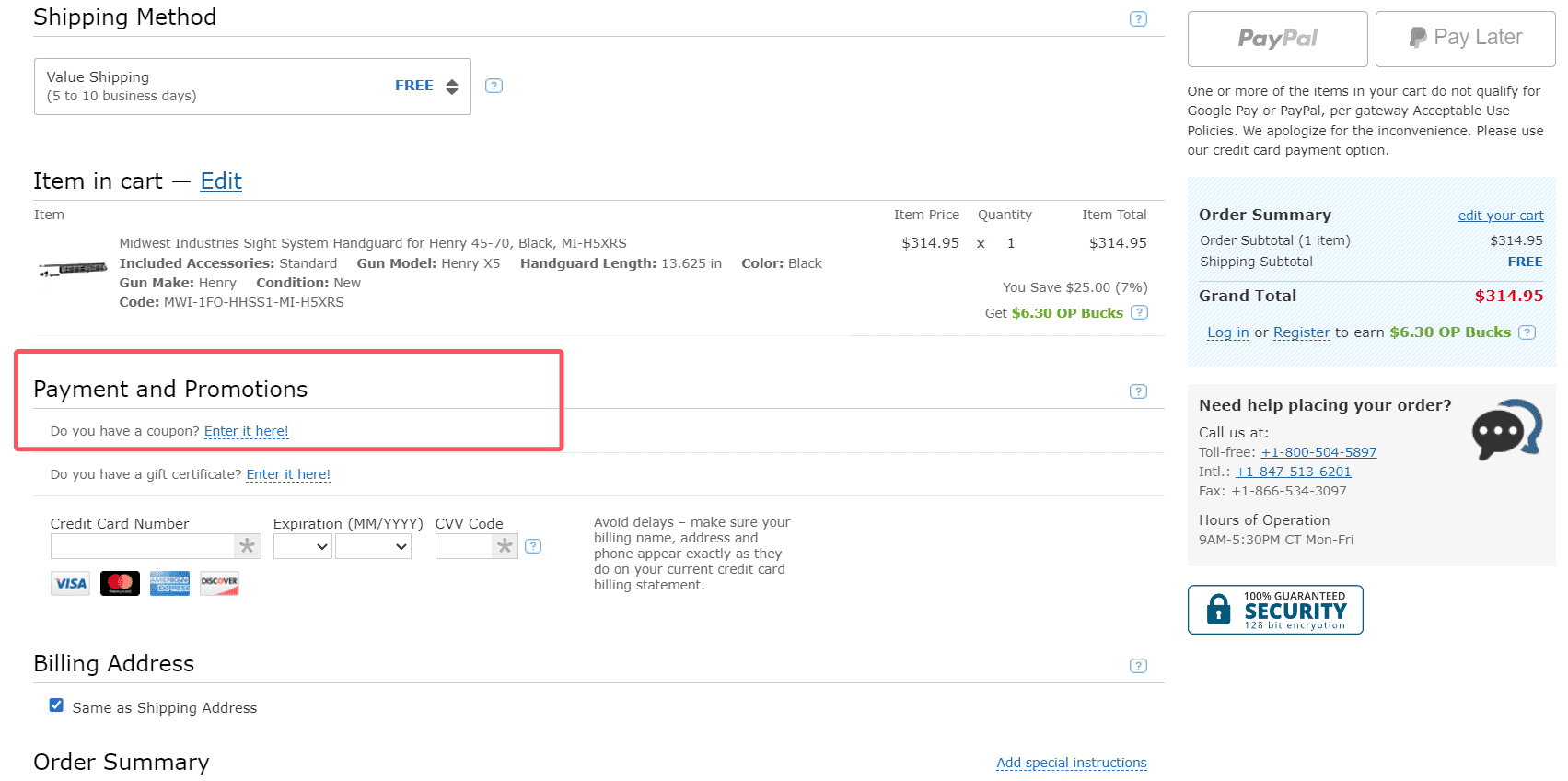The height and width of the screenshot is (781, 1568).
Task: Click the Credit Card Number field
Action: click(x=144, y=547)
